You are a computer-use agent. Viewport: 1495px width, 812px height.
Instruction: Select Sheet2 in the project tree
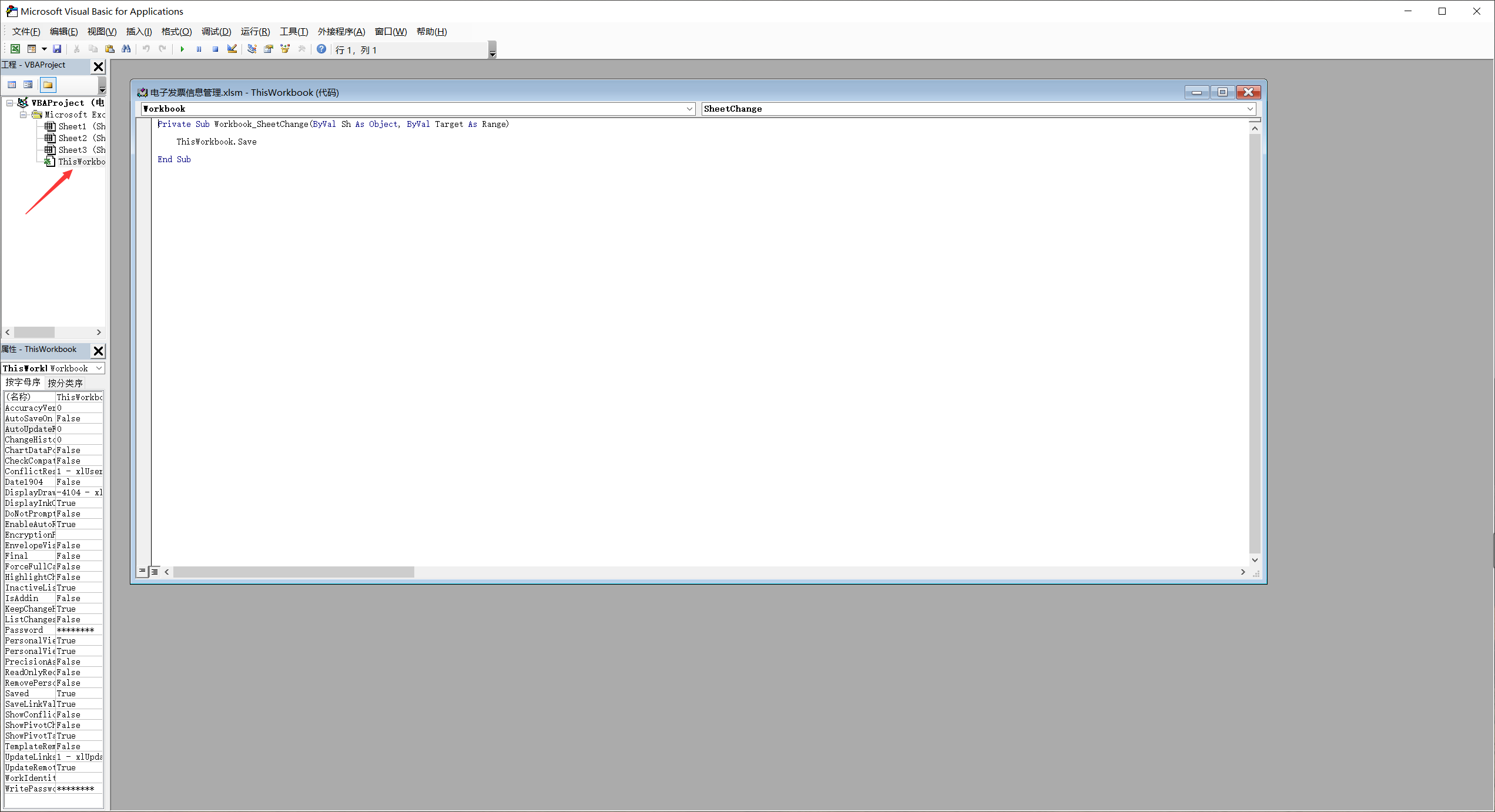click(72, 138)
